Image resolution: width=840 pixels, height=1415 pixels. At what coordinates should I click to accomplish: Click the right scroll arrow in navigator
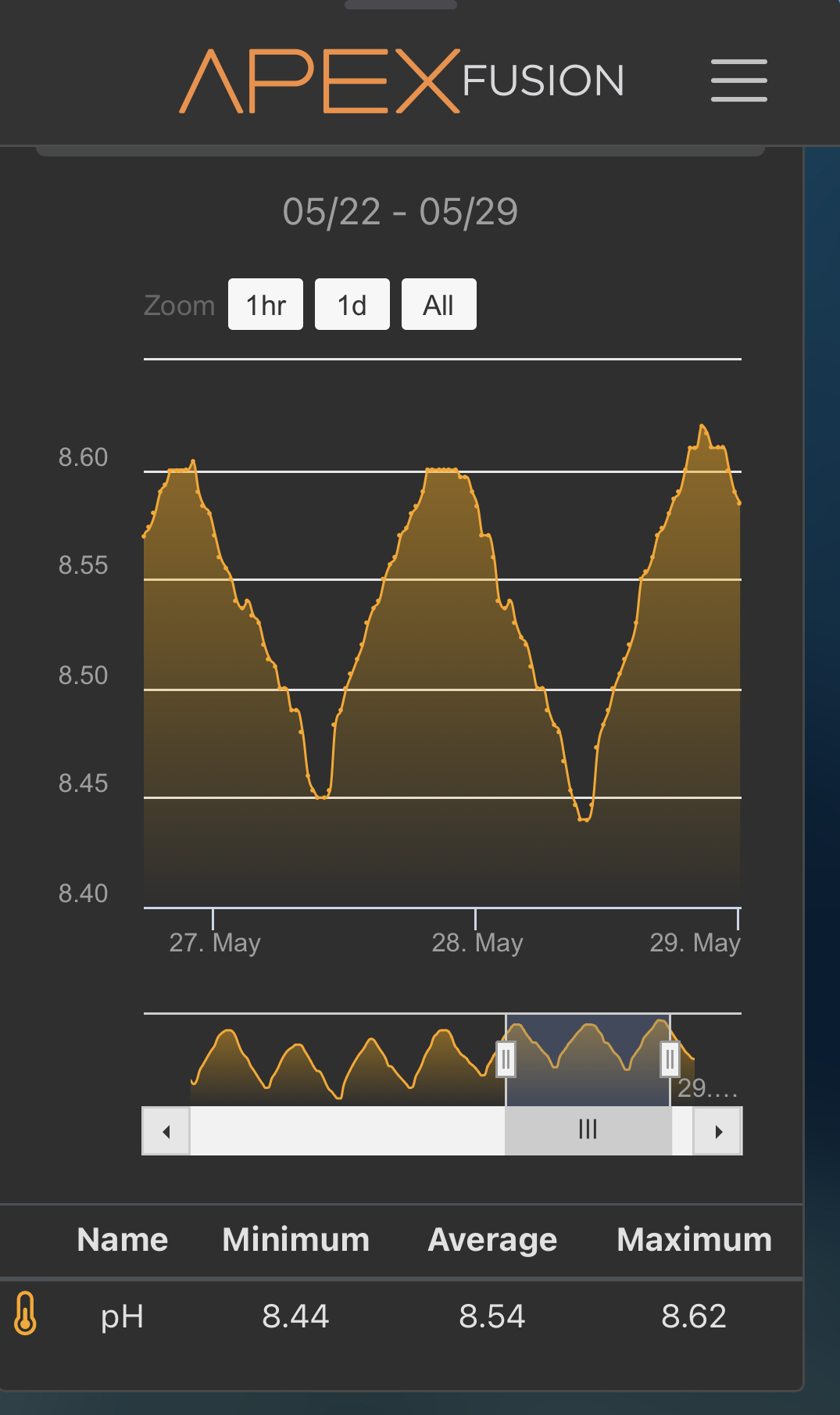coord(718,1131)
